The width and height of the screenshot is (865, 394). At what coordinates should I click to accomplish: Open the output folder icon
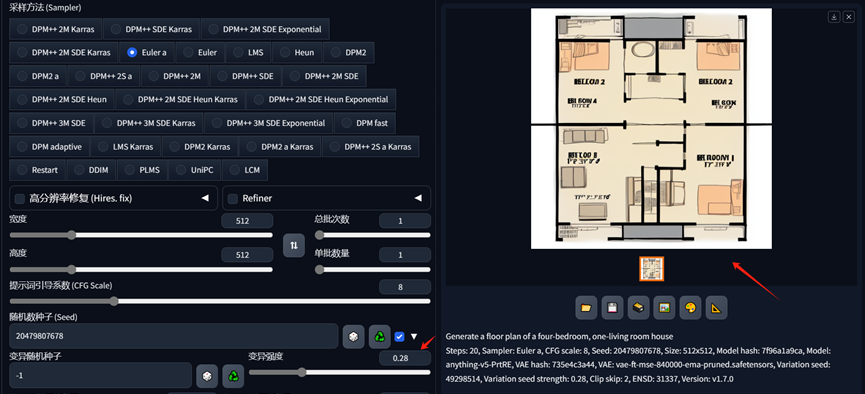pos(586,308)
